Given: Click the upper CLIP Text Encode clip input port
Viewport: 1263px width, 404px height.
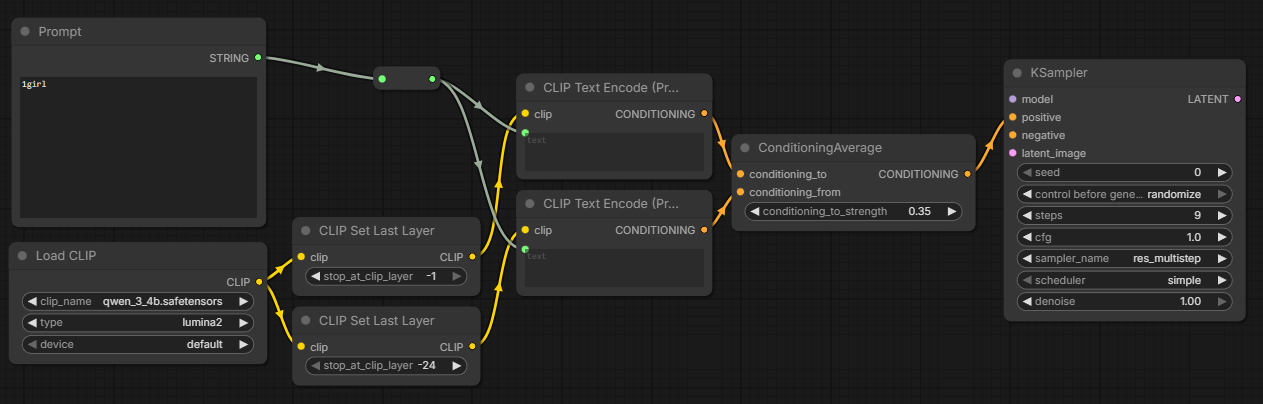Looking at the screenshot, I should click(525, 114).
